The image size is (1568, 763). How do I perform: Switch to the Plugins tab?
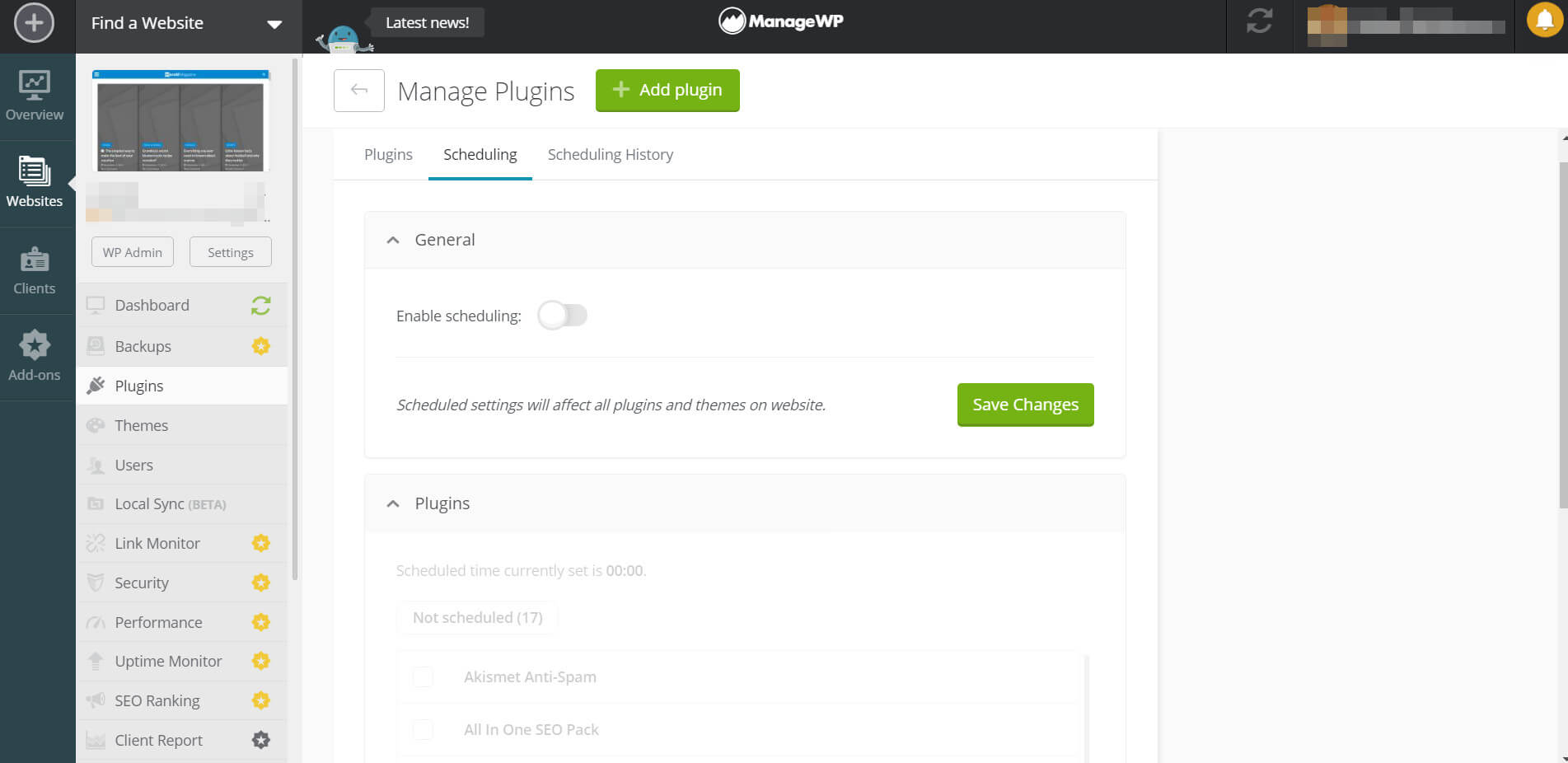coord(388,155)
